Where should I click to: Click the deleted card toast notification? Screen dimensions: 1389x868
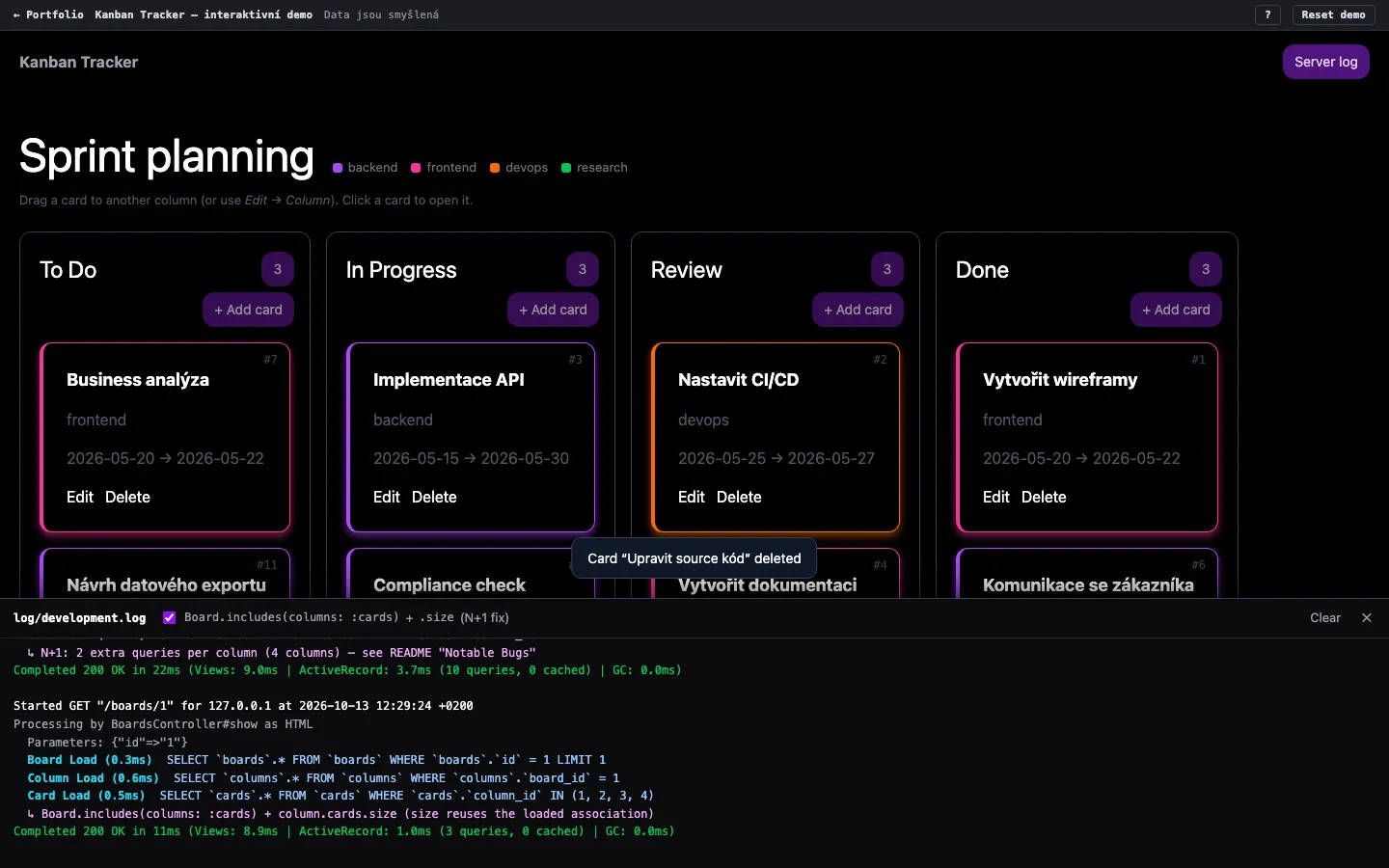pos(694,558)
